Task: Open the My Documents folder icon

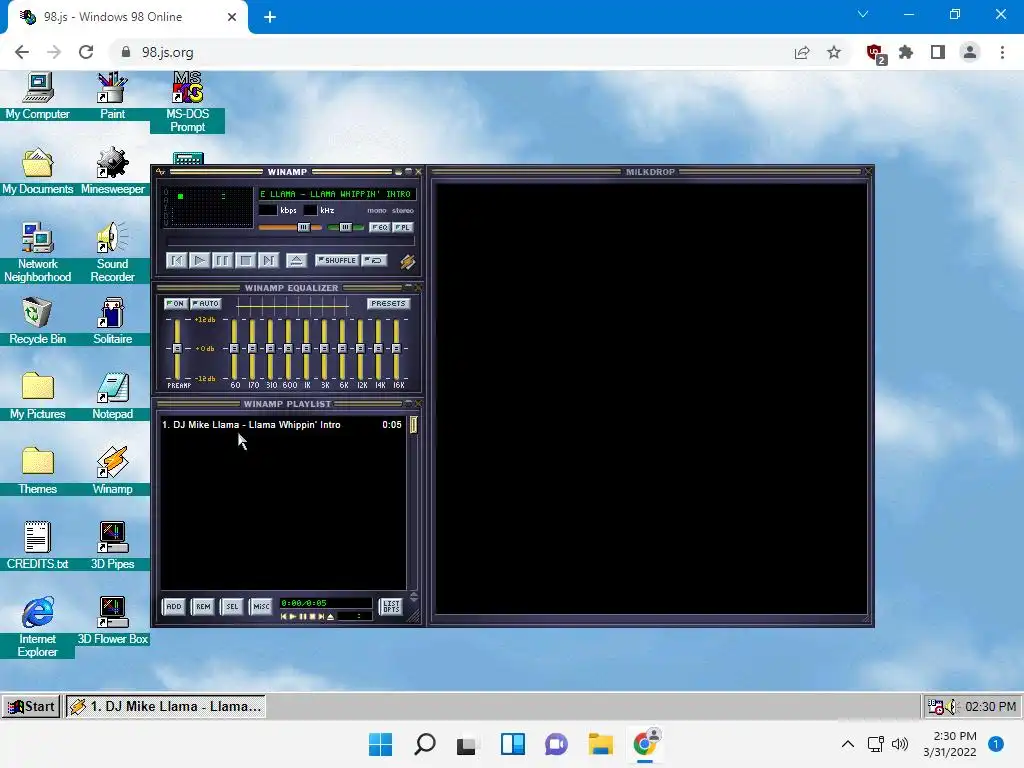Action: tap(37, 171)
